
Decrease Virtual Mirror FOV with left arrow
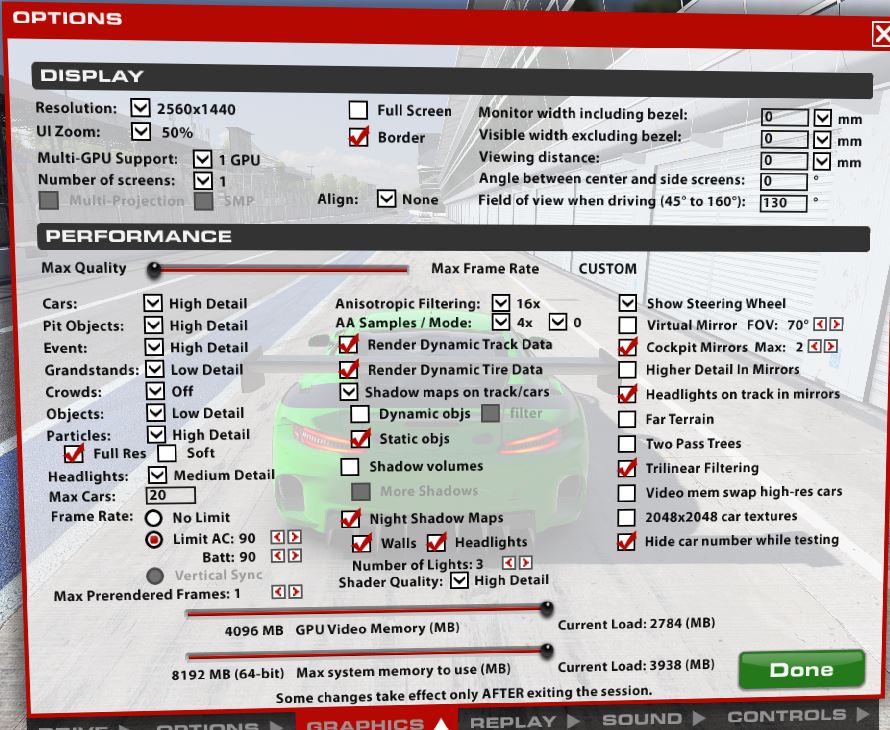point(820,325)
